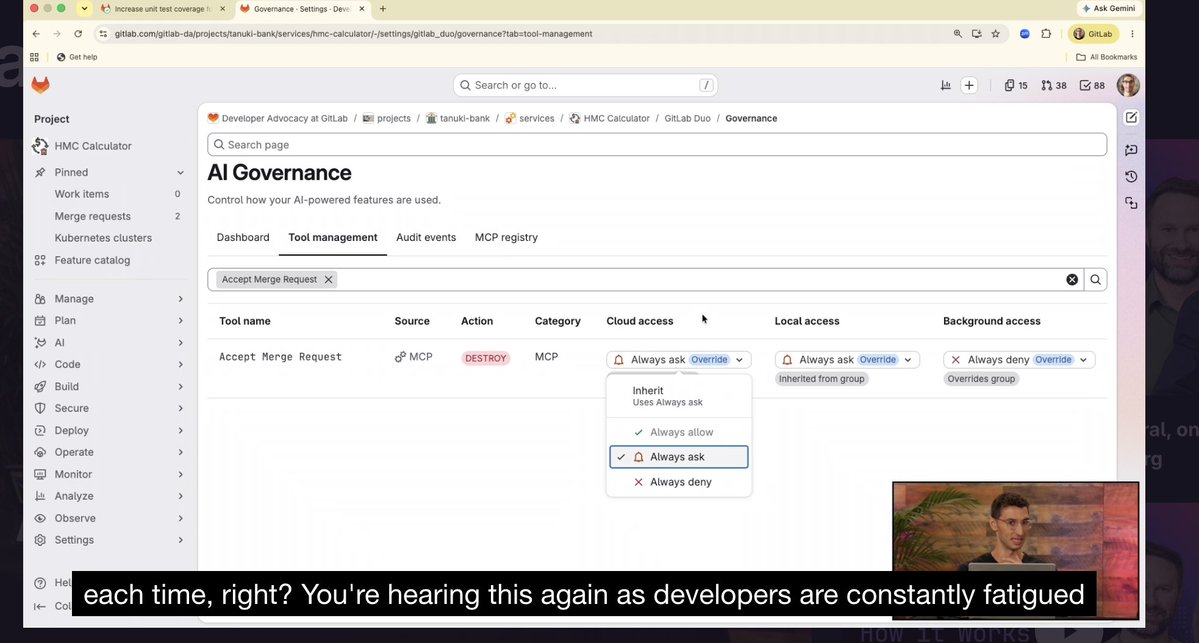1199x643 pixels.
Task: Expand the Code sidebar menu
Action: [x=109, y=365]
